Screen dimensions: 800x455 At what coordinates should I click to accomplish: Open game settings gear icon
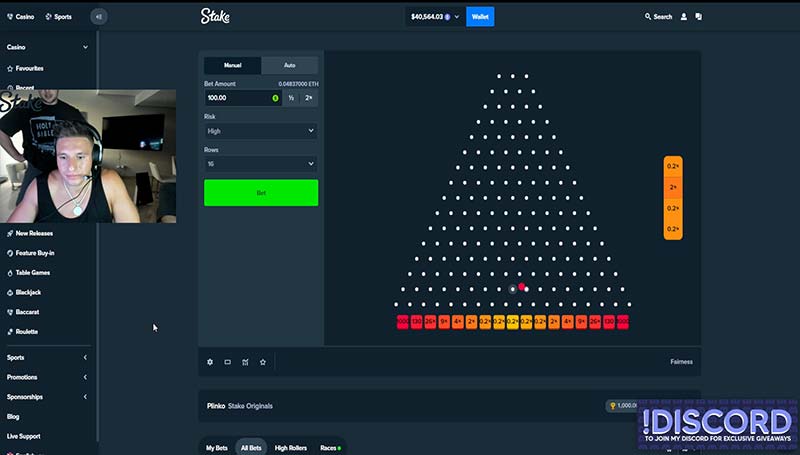210,362
